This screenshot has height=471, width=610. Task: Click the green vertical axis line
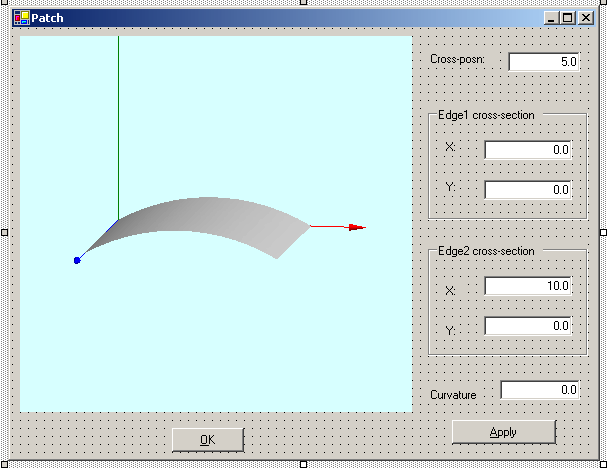pos(118,128)
